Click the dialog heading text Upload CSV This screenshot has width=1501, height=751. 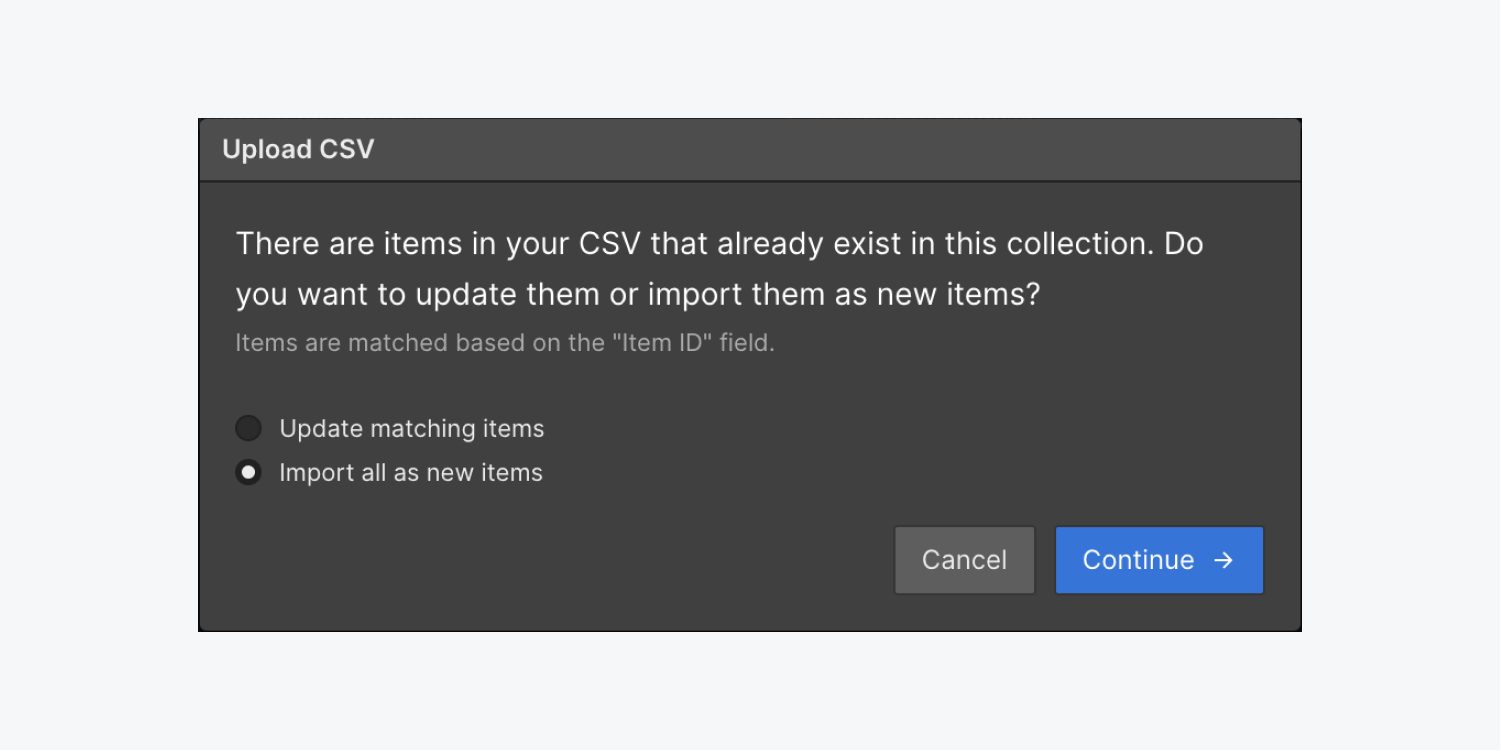click(x=297, y=149)
